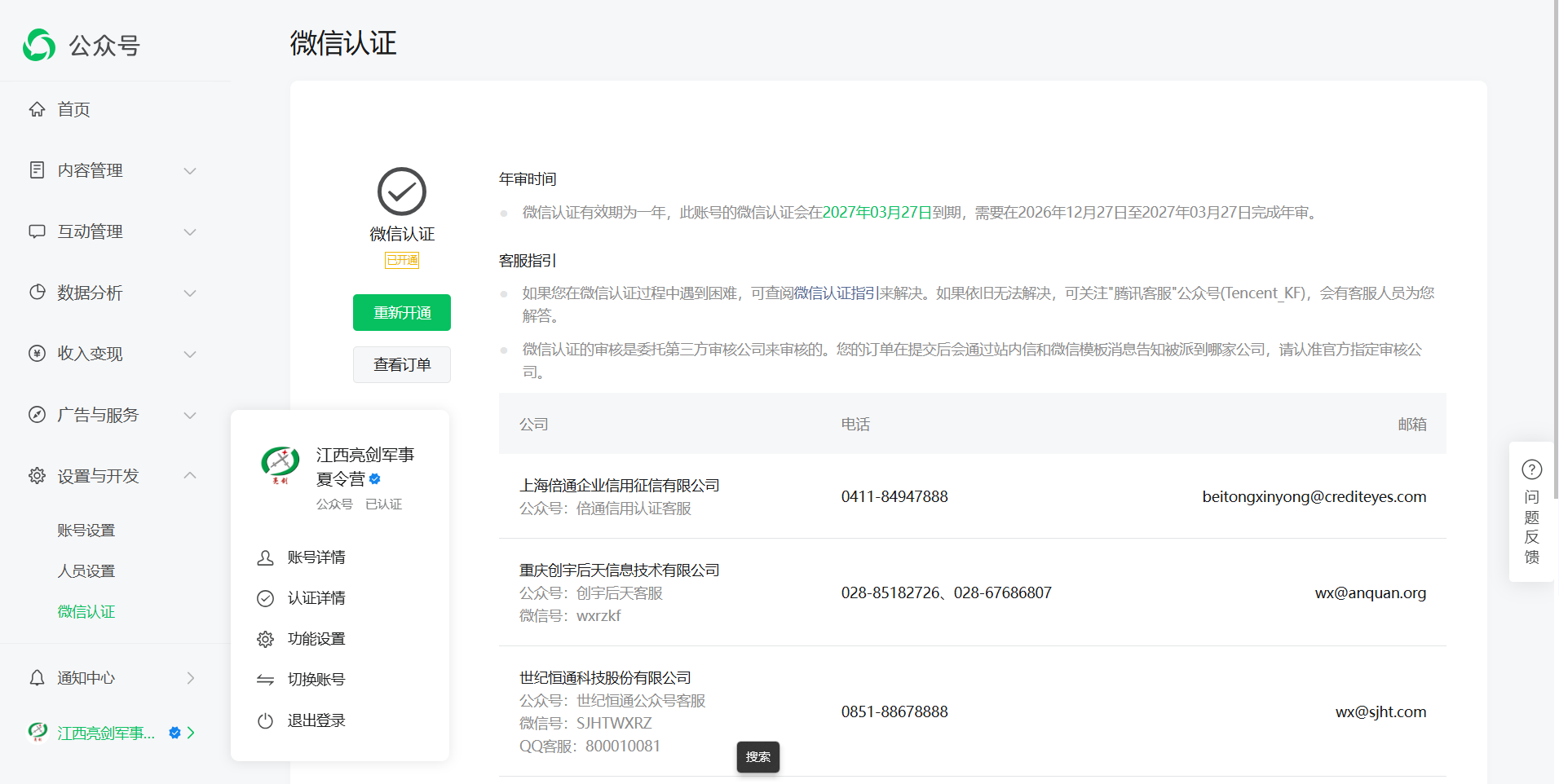Click the gear icon beside 设置与开发

[x=37, y=475]
